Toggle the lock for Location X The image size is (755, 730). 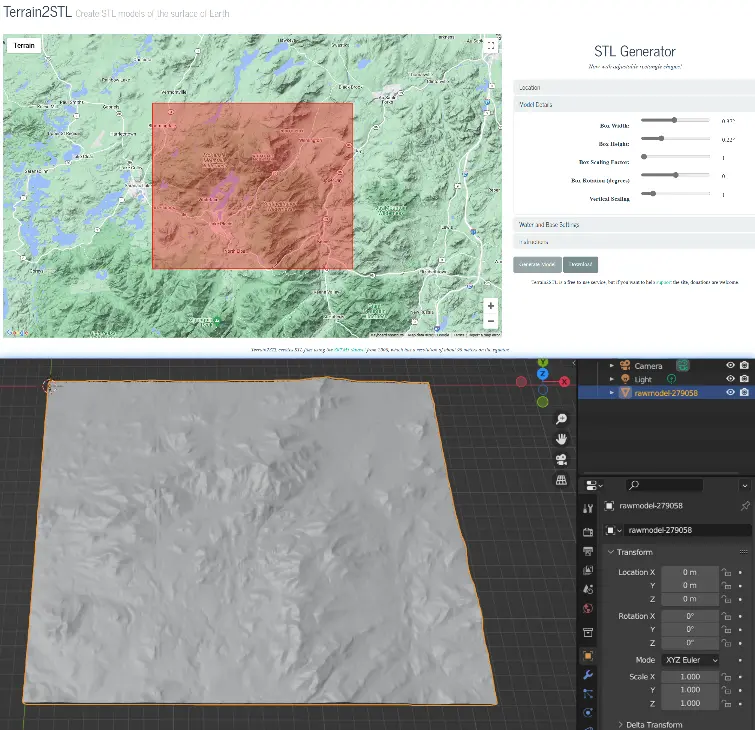(726, 572)
